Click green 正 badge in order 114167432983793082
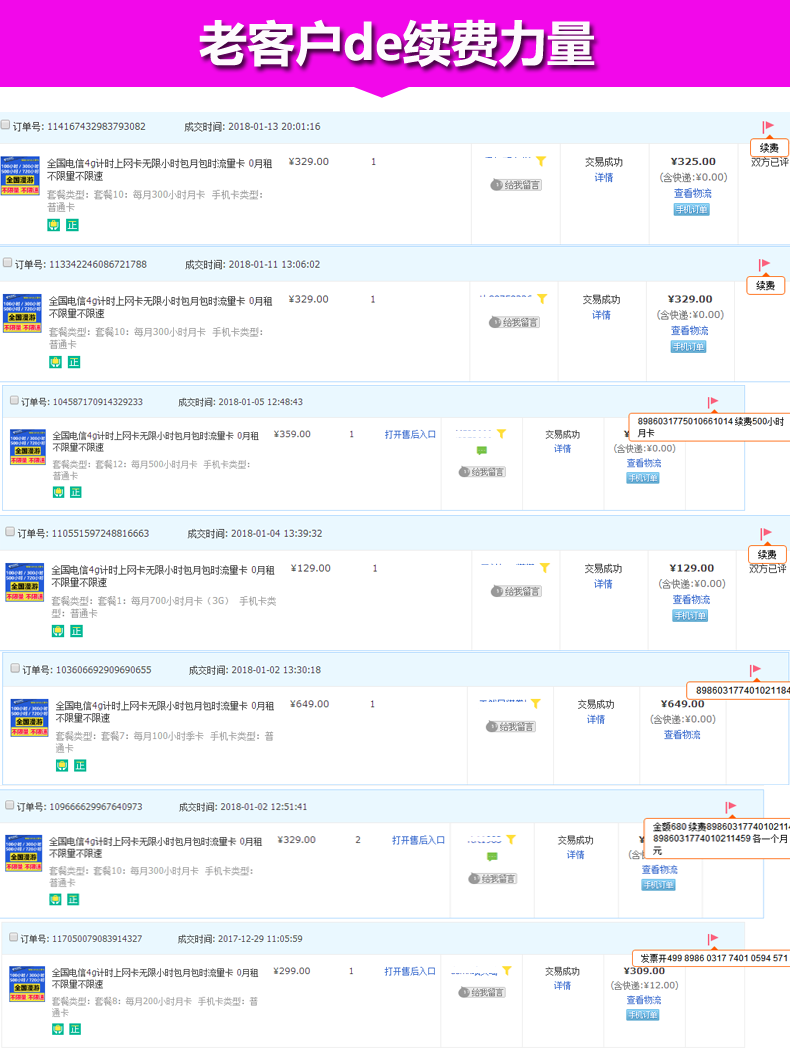This screenshot has height=1058, width=790. click(x=72, y=225)
